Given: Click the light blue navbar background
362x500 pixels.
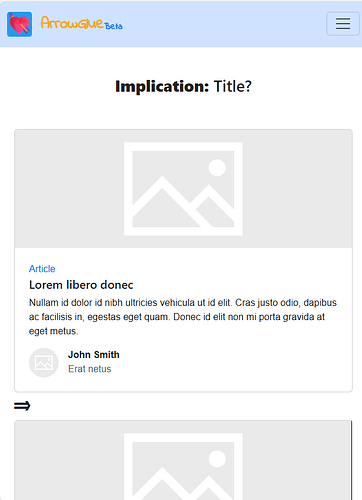Looking at the screenshot, I should (220, 24).
